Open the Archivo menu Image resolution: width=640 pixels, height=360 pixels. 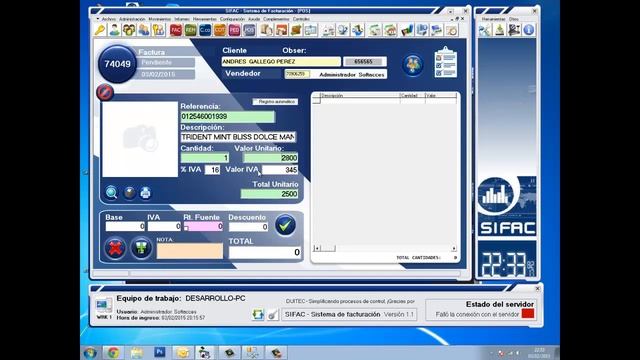109,19
